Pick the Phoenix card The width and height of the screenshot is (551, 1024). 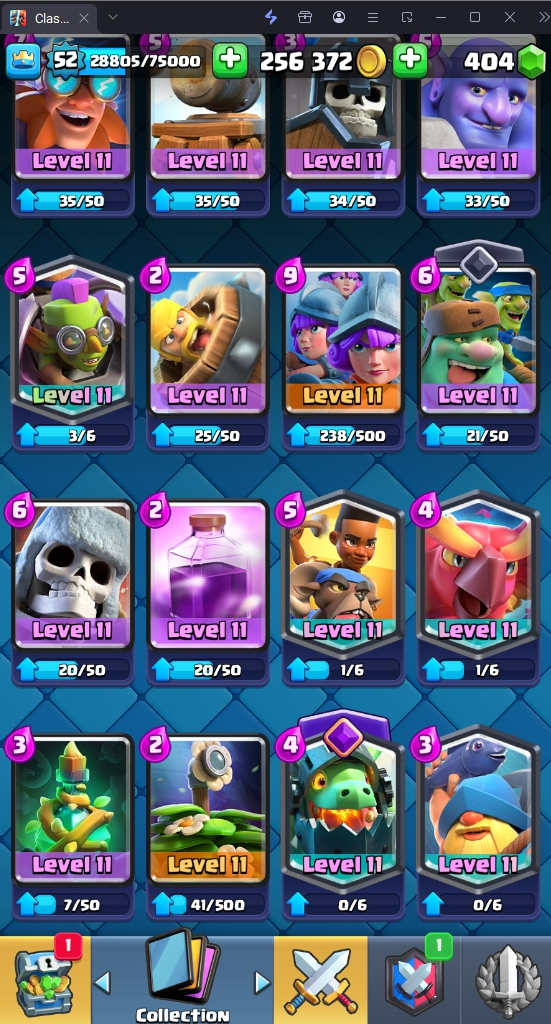[479, 576]
